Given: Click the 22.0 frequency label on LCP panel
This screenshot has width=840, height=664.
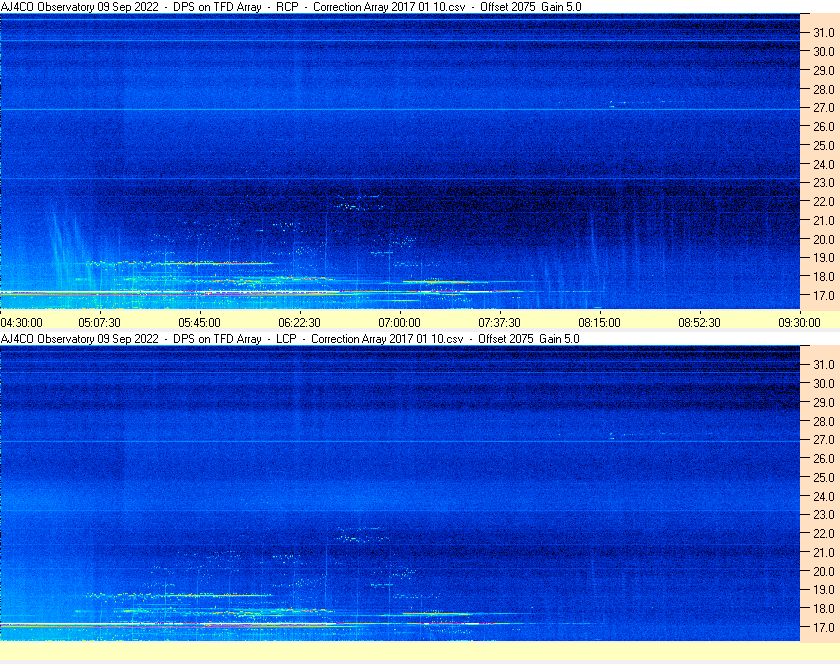Looking at the screenshot, I should [824, 533].
